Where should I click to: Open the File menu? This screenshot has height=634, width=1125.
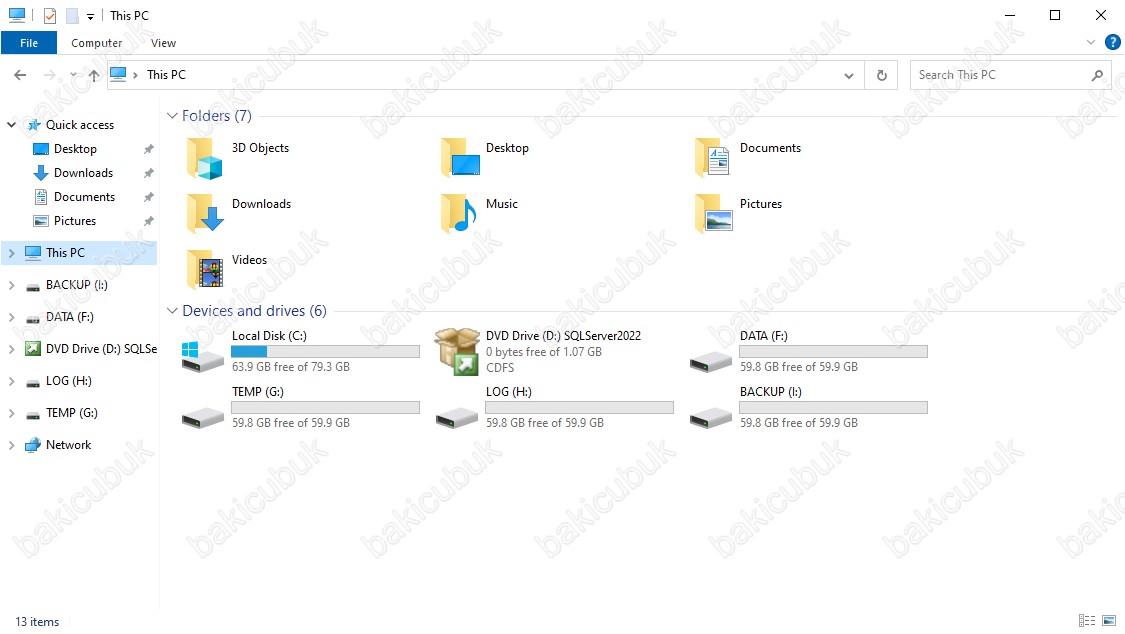pyautogui.click(x=29, y=43)
